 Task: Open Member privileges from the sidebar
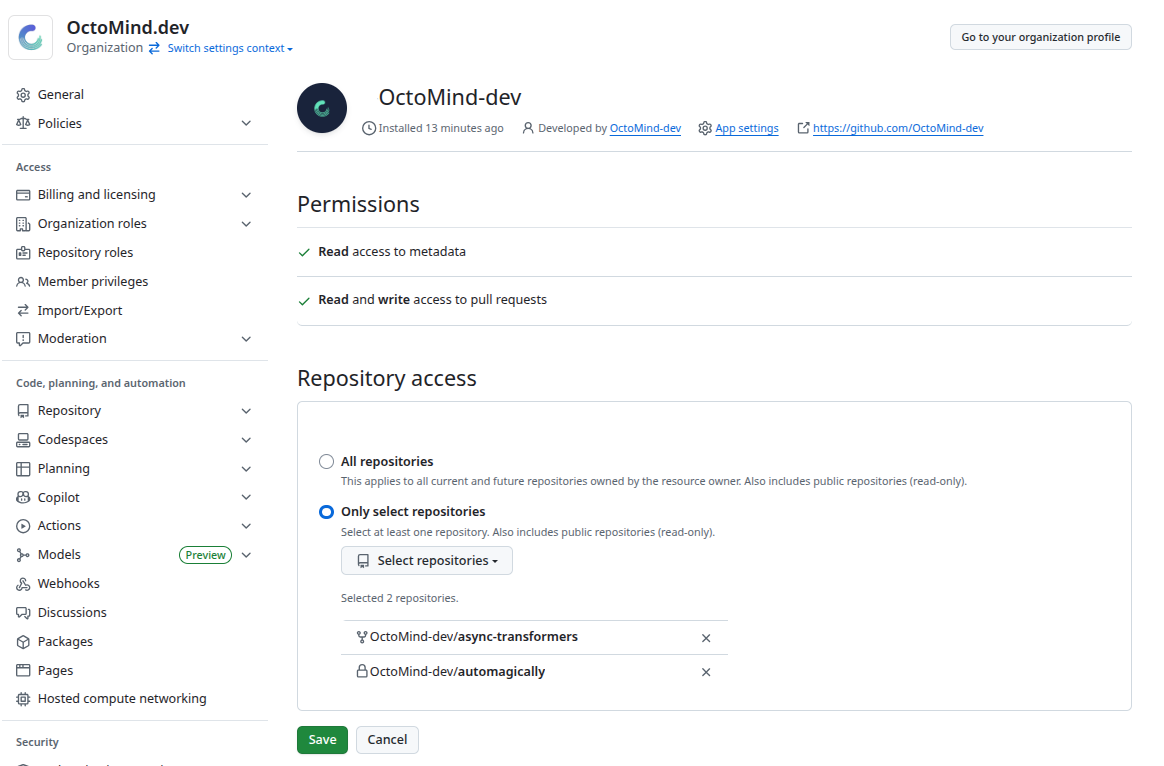90,281
